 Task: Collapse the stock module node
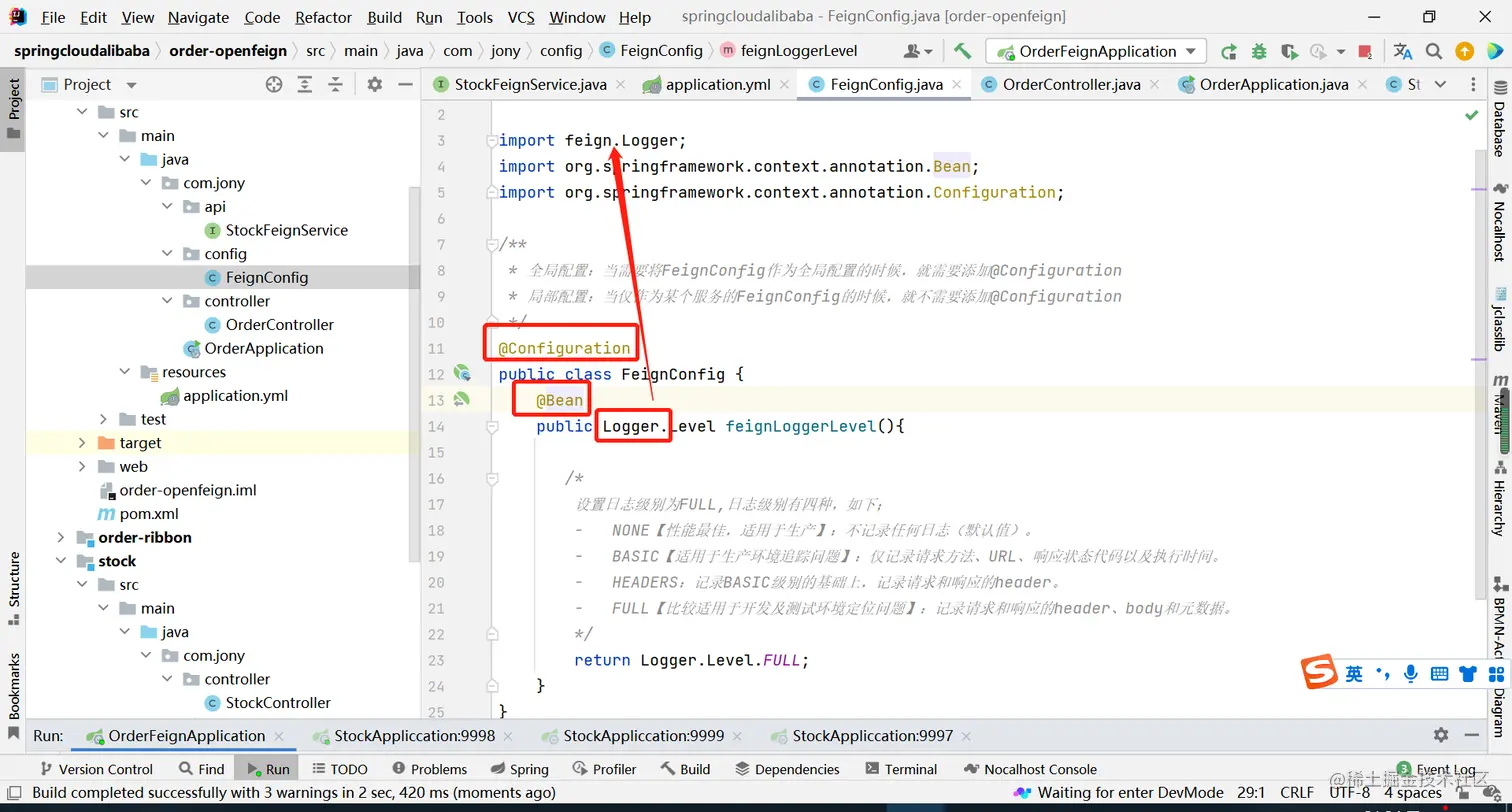click(x=61, y=561)
